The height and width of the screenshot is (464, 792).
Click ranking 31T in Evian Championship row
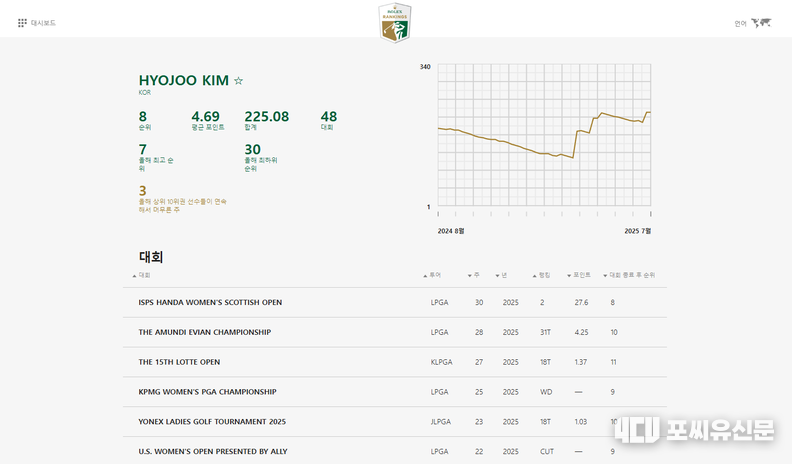(546, 332)
